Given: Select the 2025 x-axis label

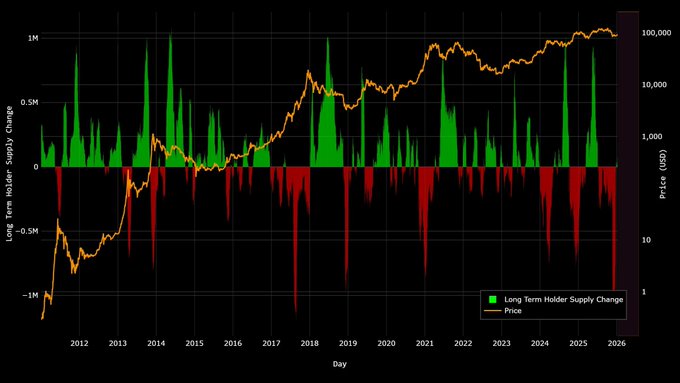Looking at the screenshot, I should 578,343.
